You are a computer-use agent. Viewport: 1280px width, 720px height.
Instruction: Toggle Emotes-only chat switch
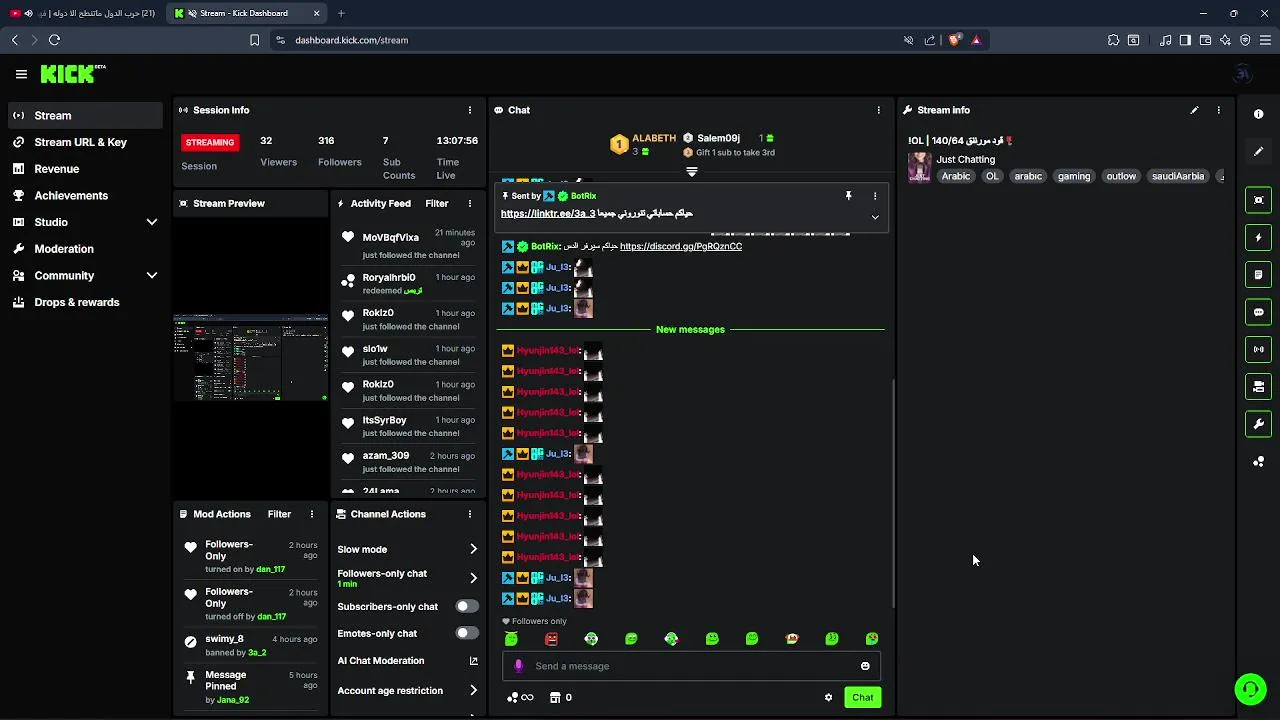pos(466,633)
